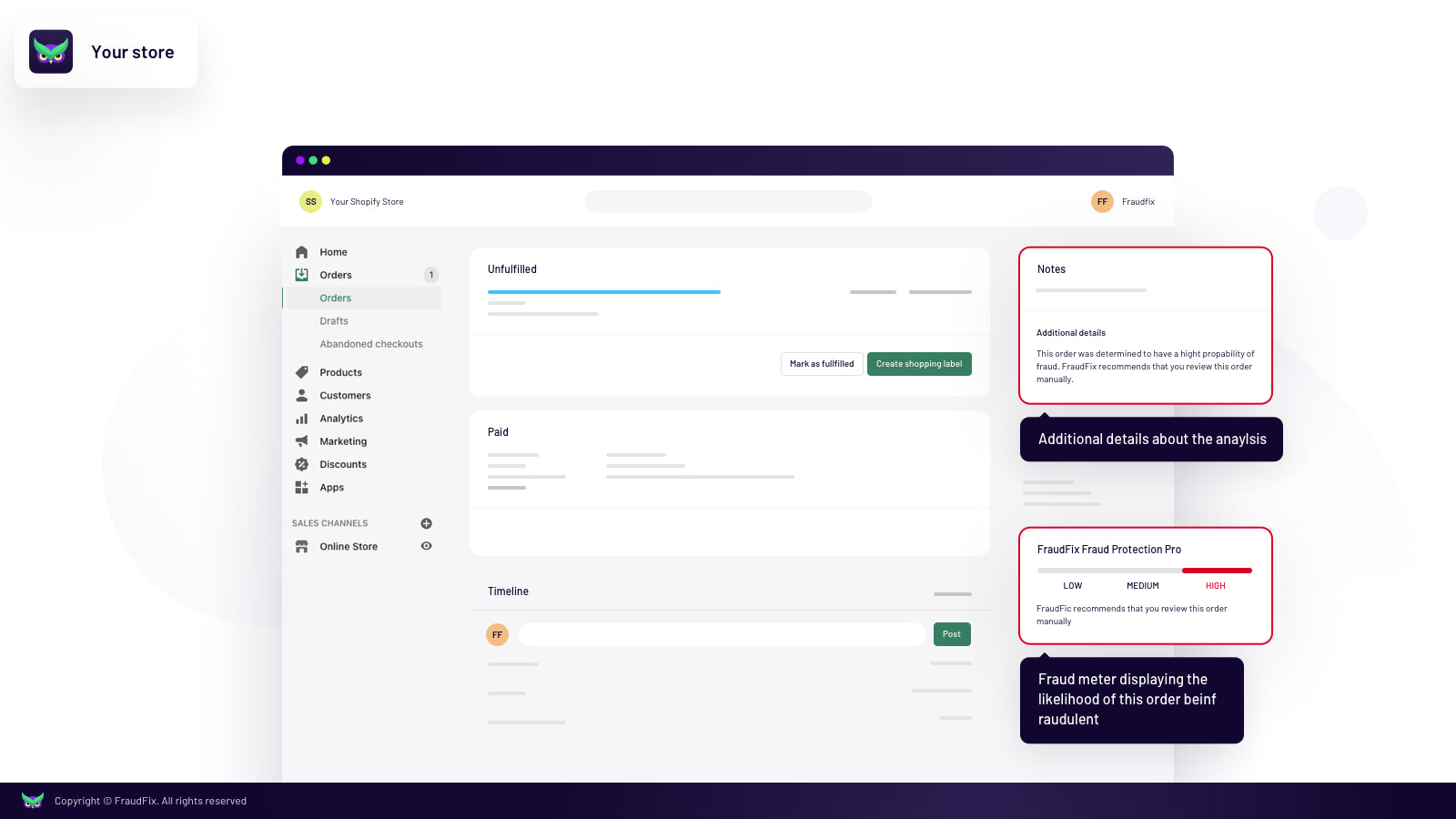Click the Fraudfix account name

[1138, 202]
